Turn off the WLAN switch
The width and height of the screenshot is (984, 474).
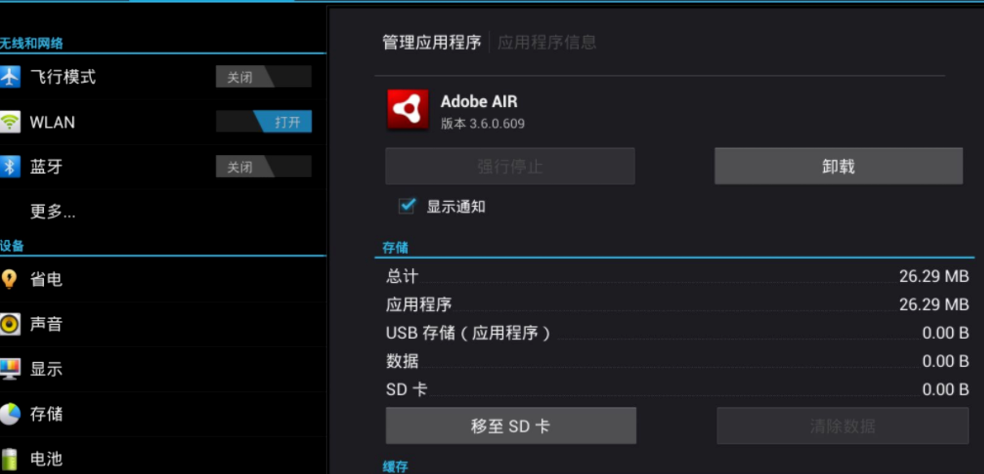pyautogui.click(x=264, y=122)
